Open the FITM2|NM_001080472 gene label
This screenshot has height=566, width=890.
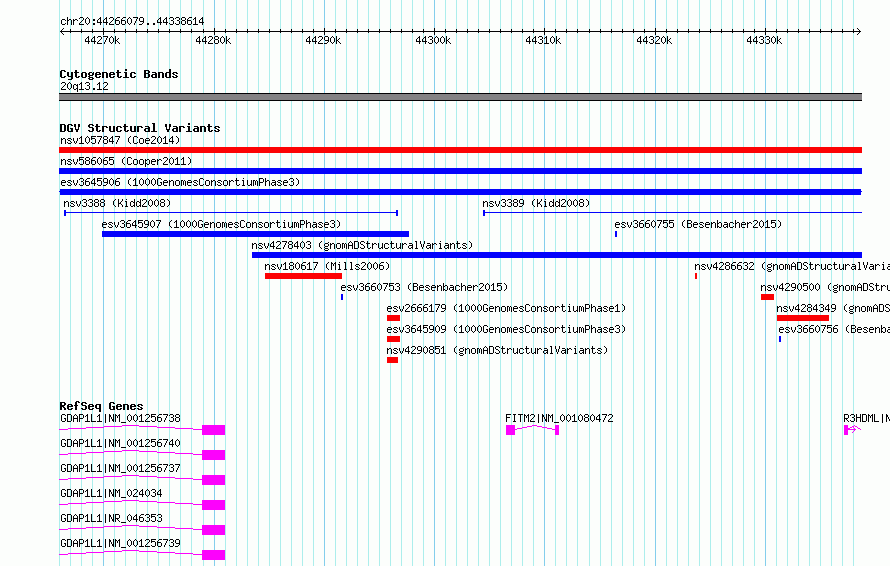(559, 418)
